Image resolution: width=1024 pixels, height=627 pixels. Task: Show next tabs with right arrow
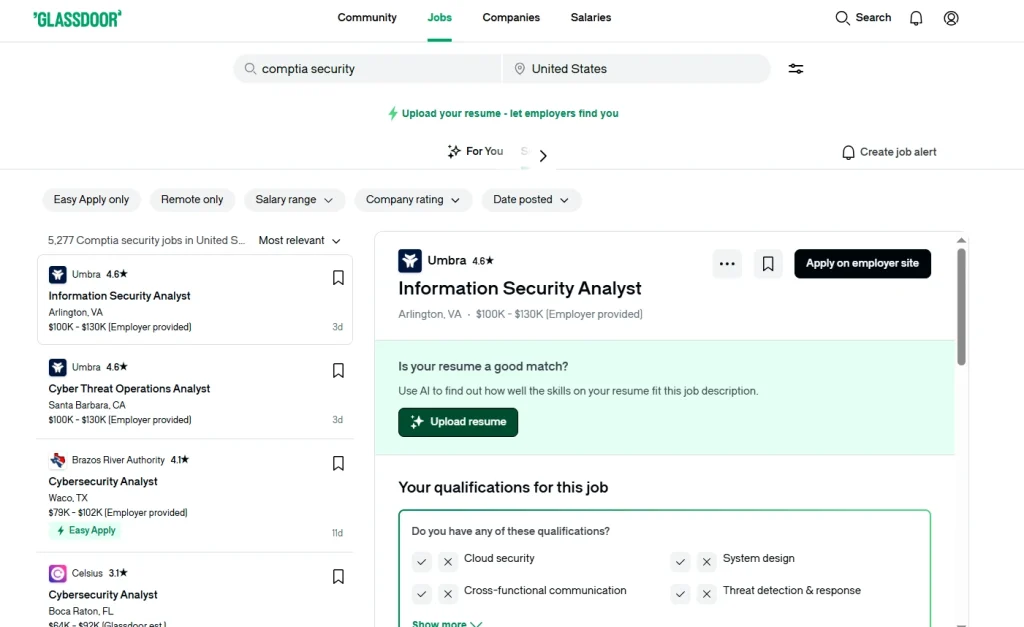543,155
